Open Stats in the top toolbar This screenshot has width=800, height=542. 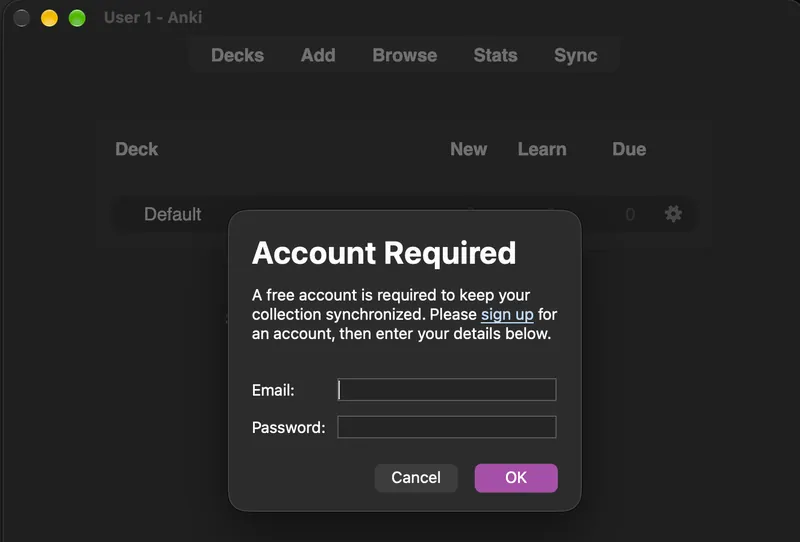tap(495, 55)
